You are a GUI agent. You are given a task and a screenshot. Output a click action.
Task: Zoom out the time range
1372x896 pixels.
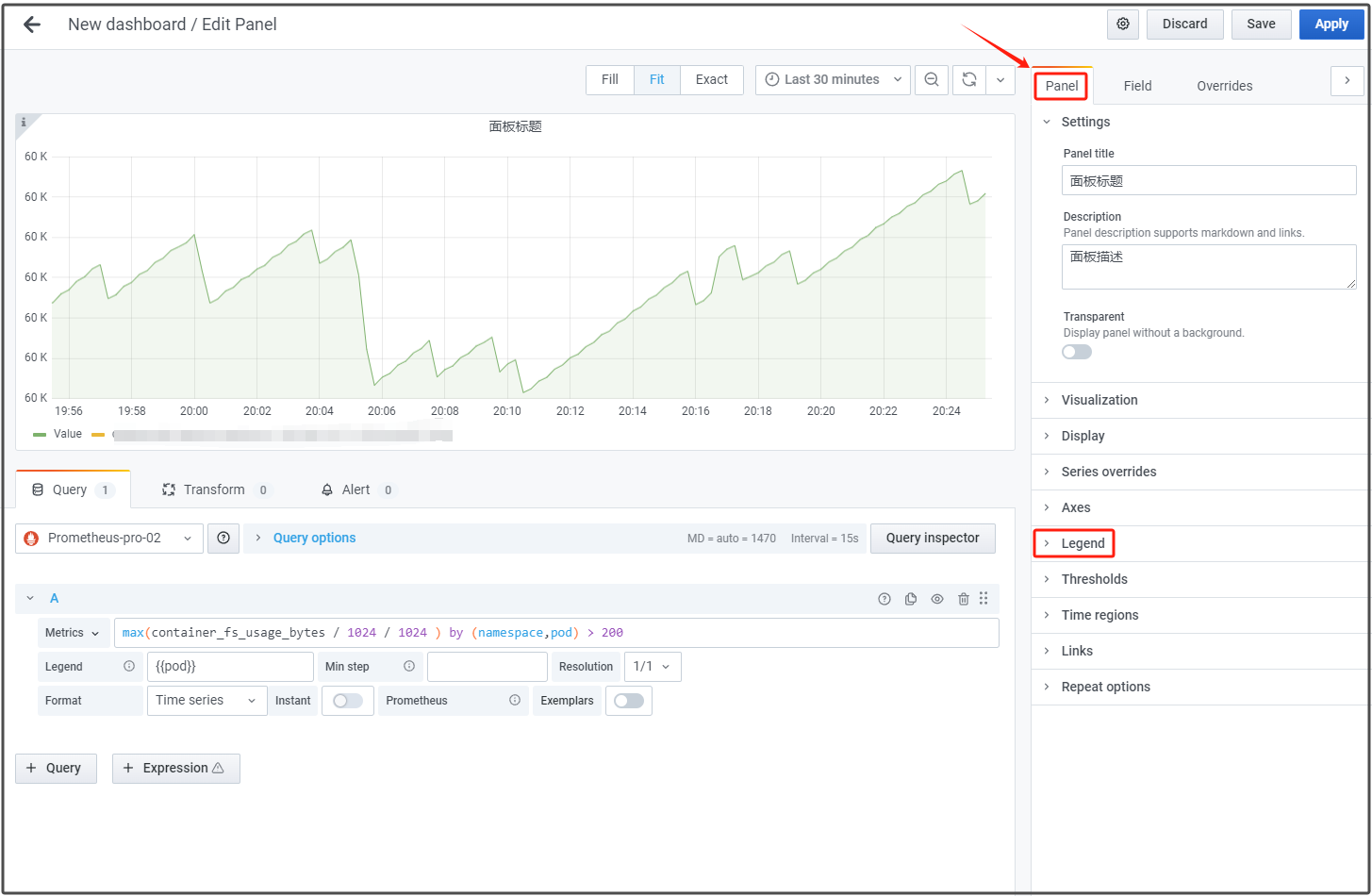[932, 80]
